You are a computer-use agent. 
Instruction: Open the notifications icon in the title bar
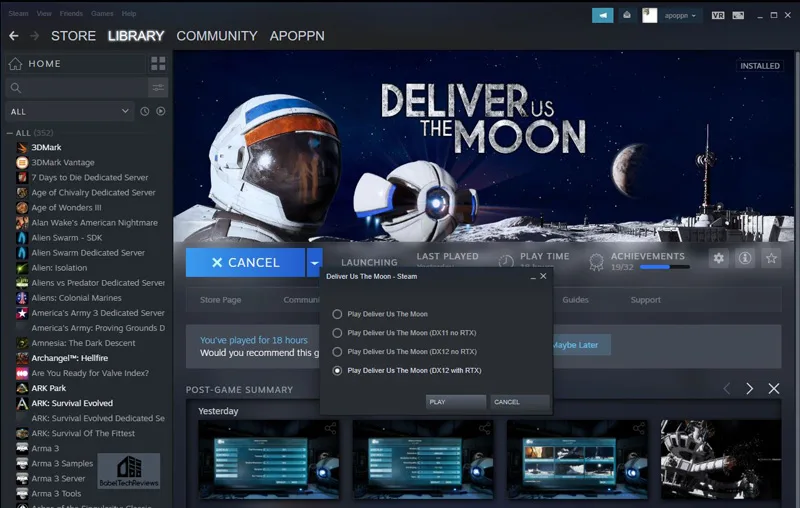point(627,15)
